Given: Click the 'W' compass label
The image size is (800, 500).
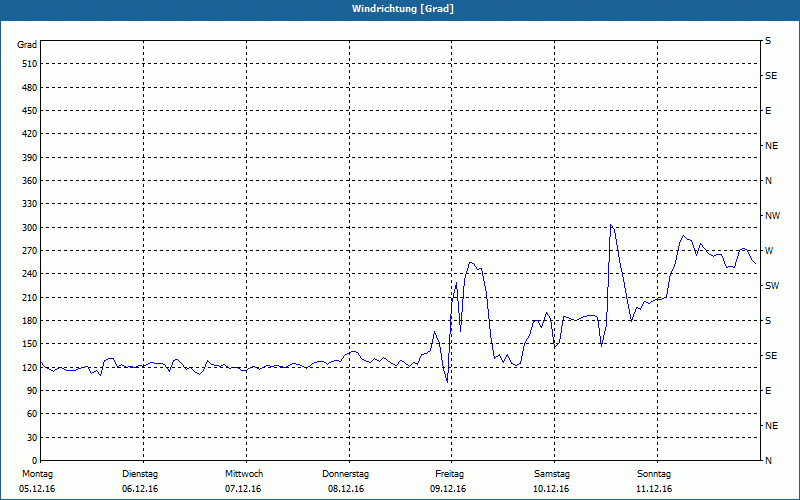Looking at the screenshot, I should [769, 251].
